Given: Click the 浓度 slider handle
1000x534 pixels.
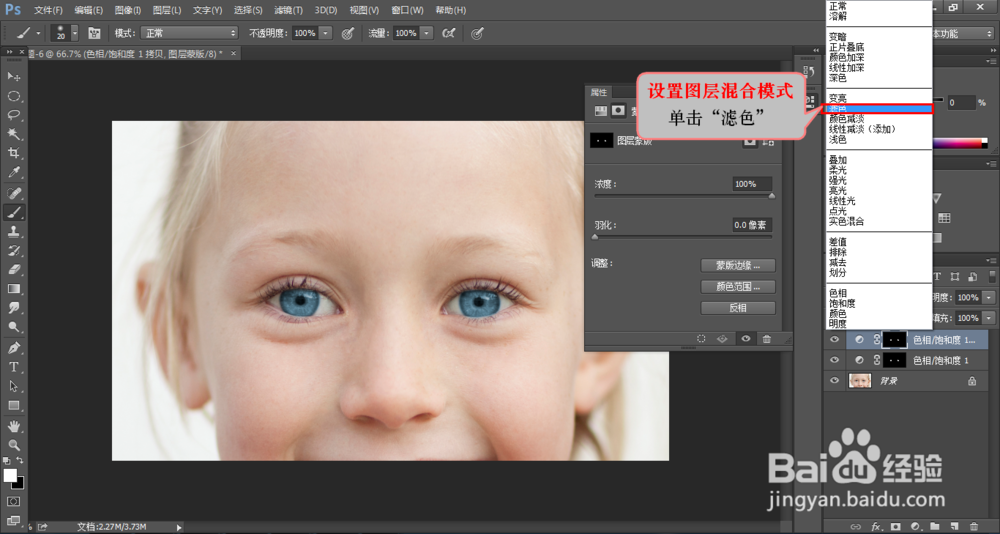Looking at the screenshot, I should 772,196.
